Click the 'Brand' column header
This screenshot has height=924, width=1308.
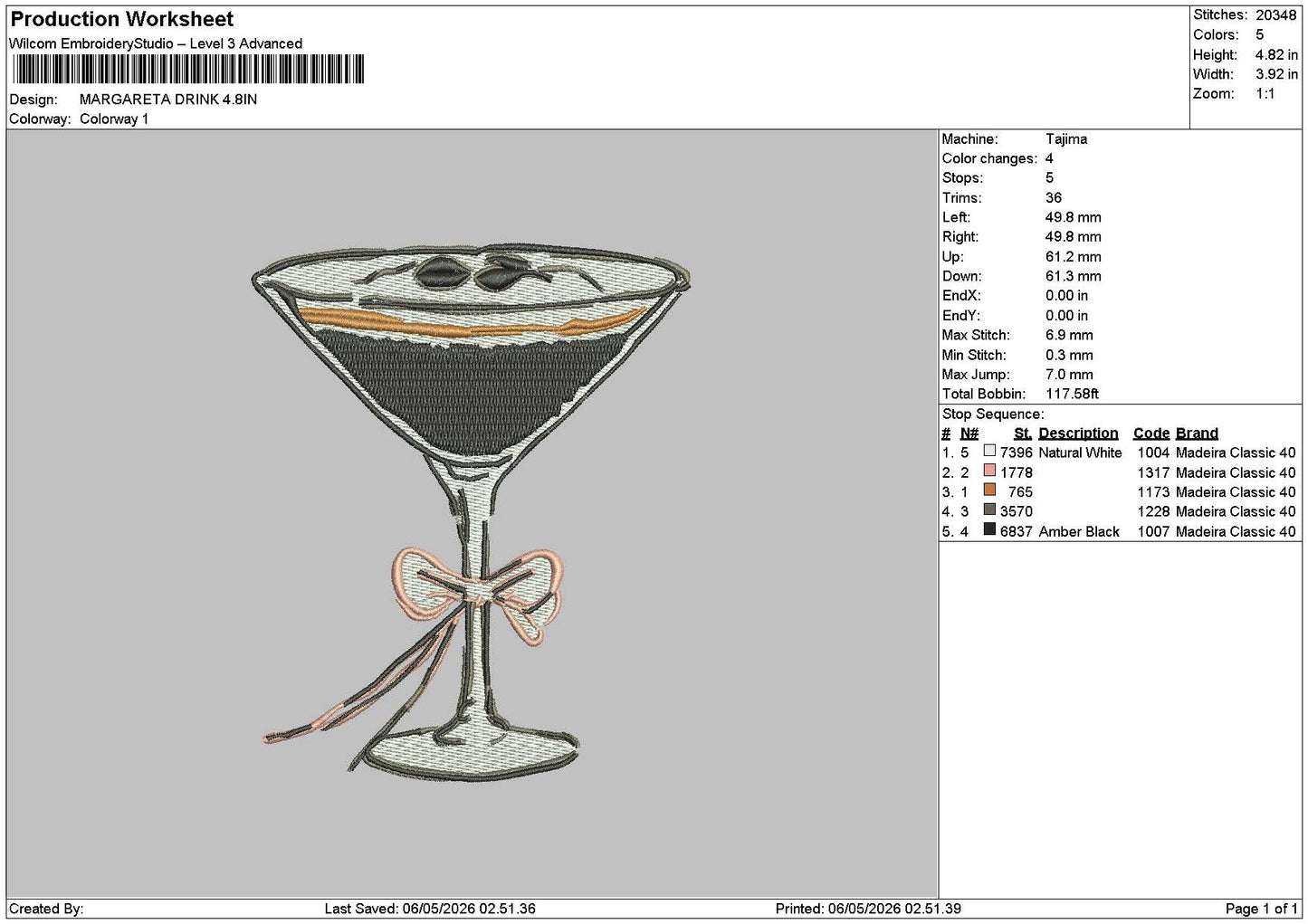point(1197,433)
